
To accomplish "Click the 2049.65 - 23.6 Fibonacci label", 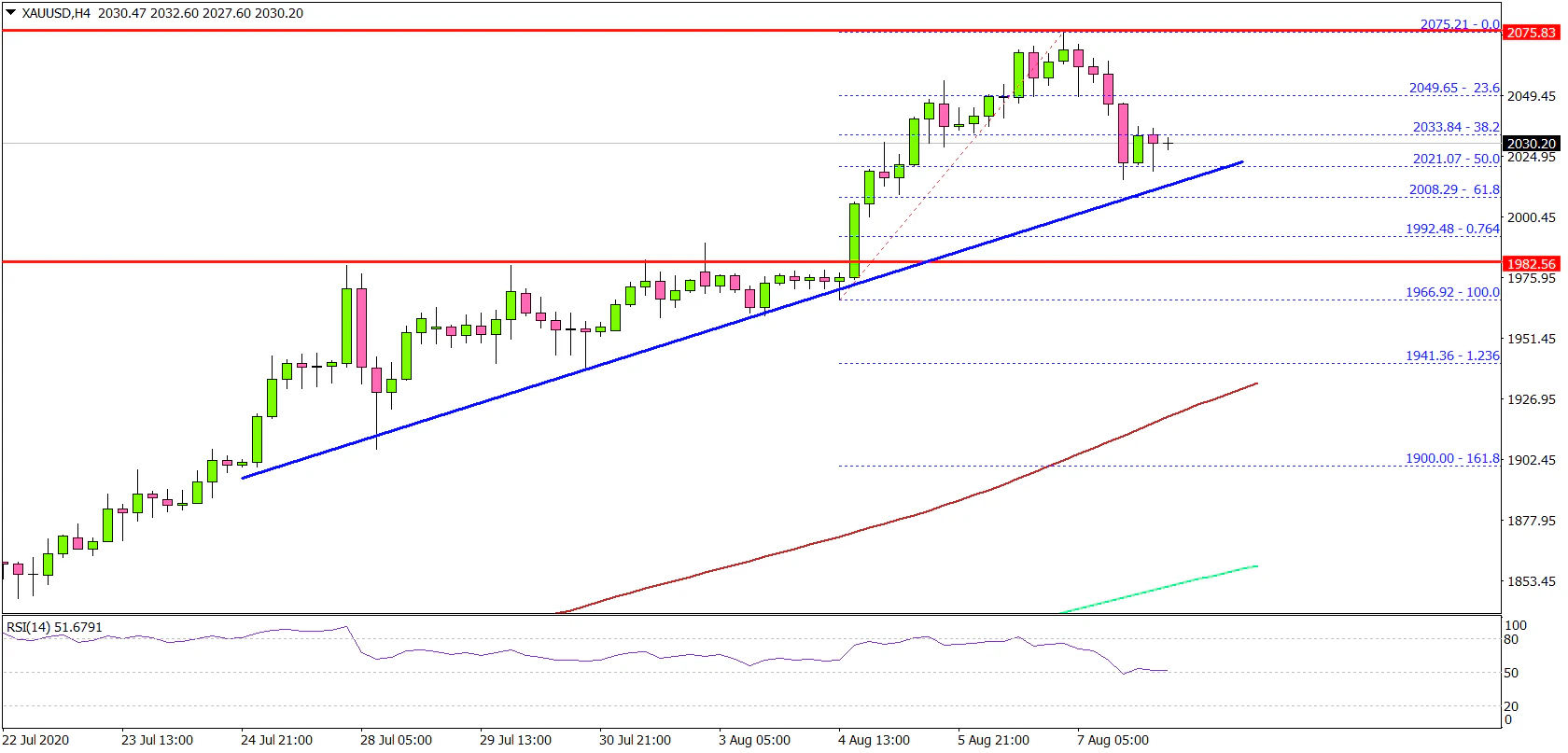I will click(1453, 88).
